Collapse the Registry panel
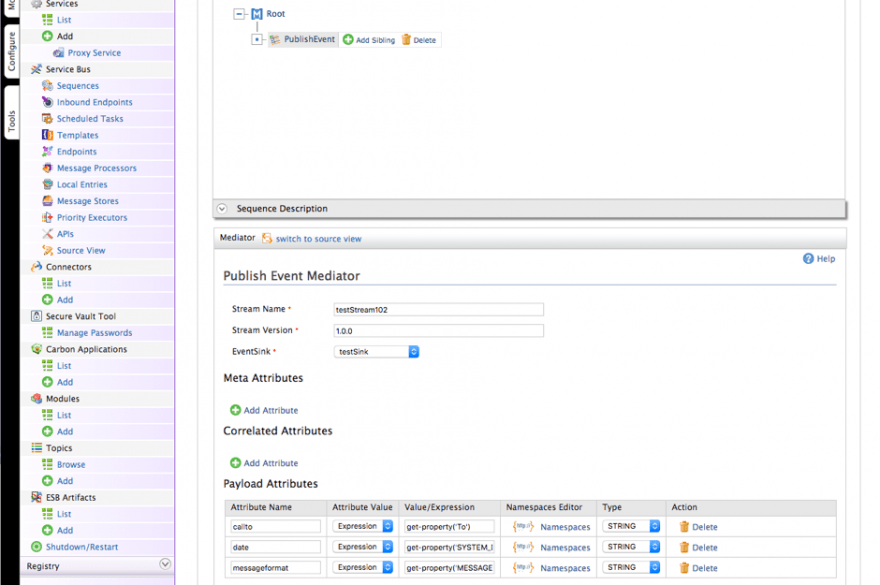 (165, 564)
